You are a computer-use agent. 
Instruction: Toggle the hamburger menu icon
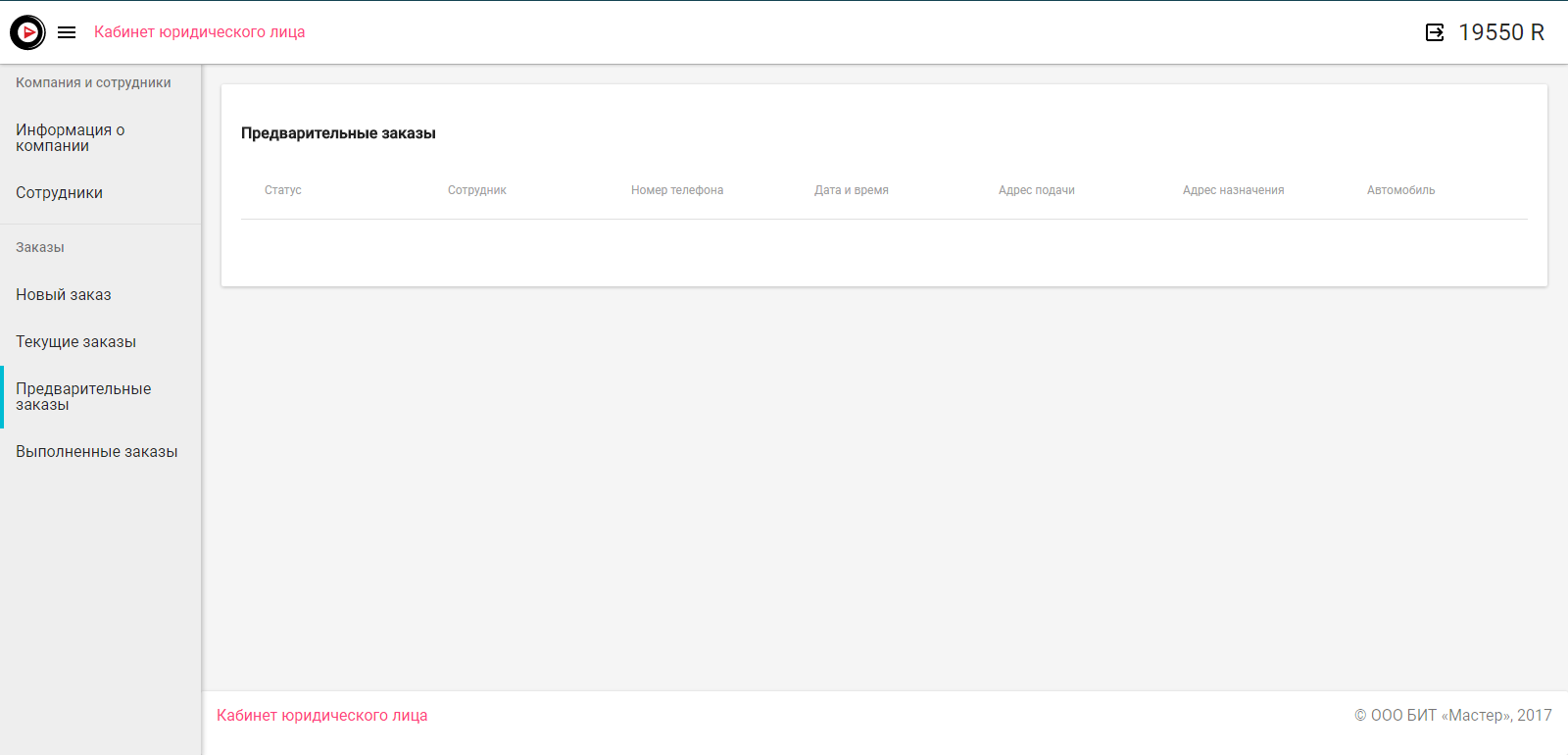point(67,32)
